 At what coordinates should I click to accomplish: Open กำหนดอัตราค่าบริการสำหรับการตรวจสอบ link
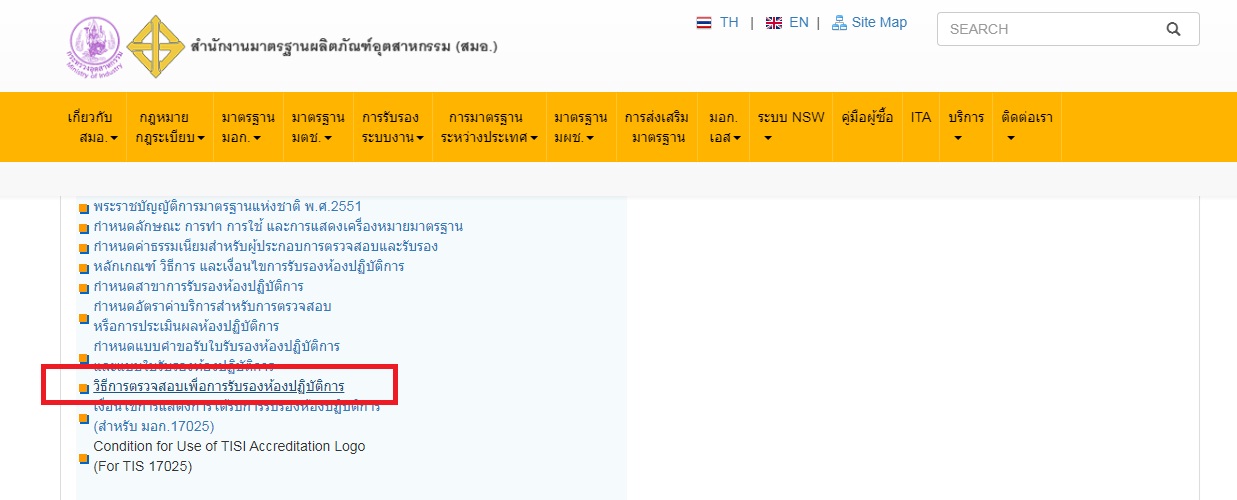click(x=212, y=306)
